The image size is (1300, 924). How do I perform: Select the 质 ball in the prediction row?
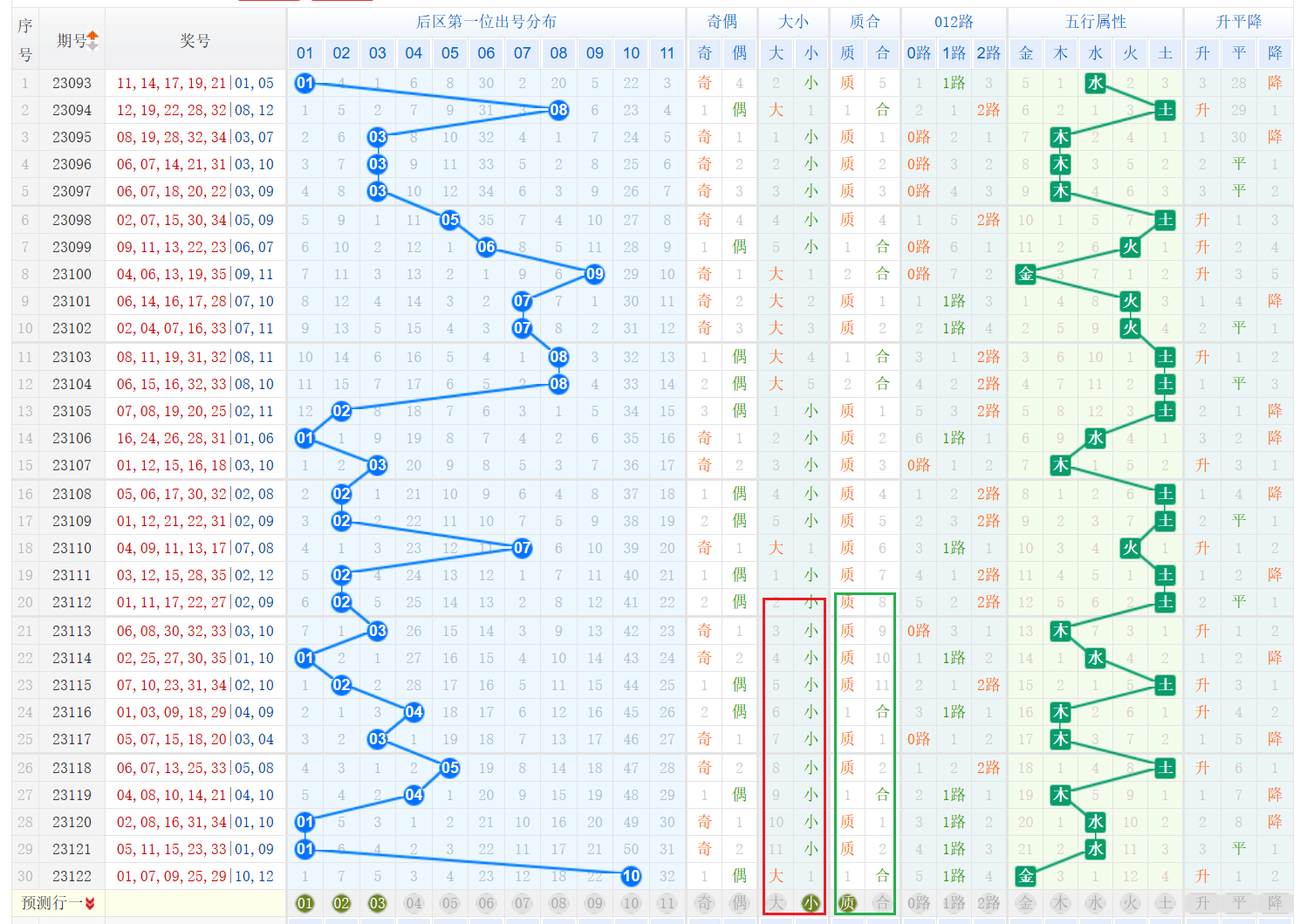pyautogui.click(x=847, y=903)
